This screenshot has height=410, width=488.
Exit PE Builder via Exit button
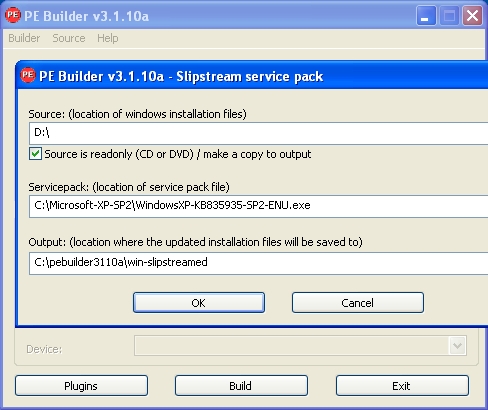[x=402, y=386]
